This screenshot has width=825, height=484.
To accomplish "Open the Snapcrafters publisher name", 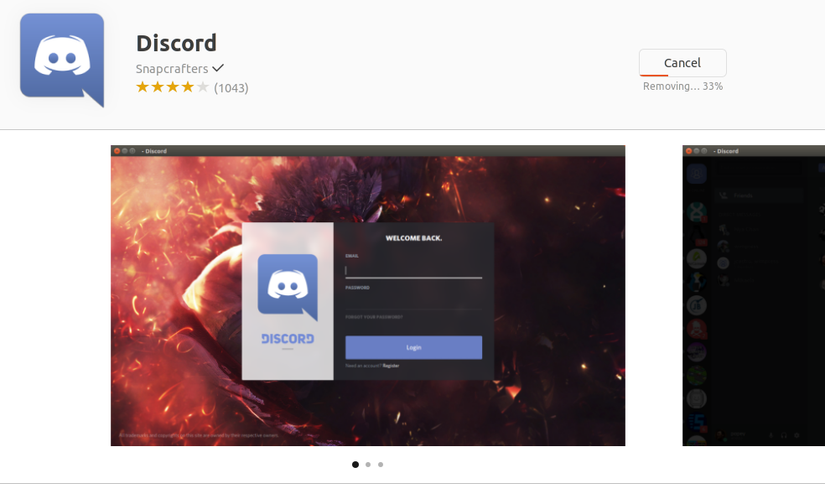I will coord(172,69).
